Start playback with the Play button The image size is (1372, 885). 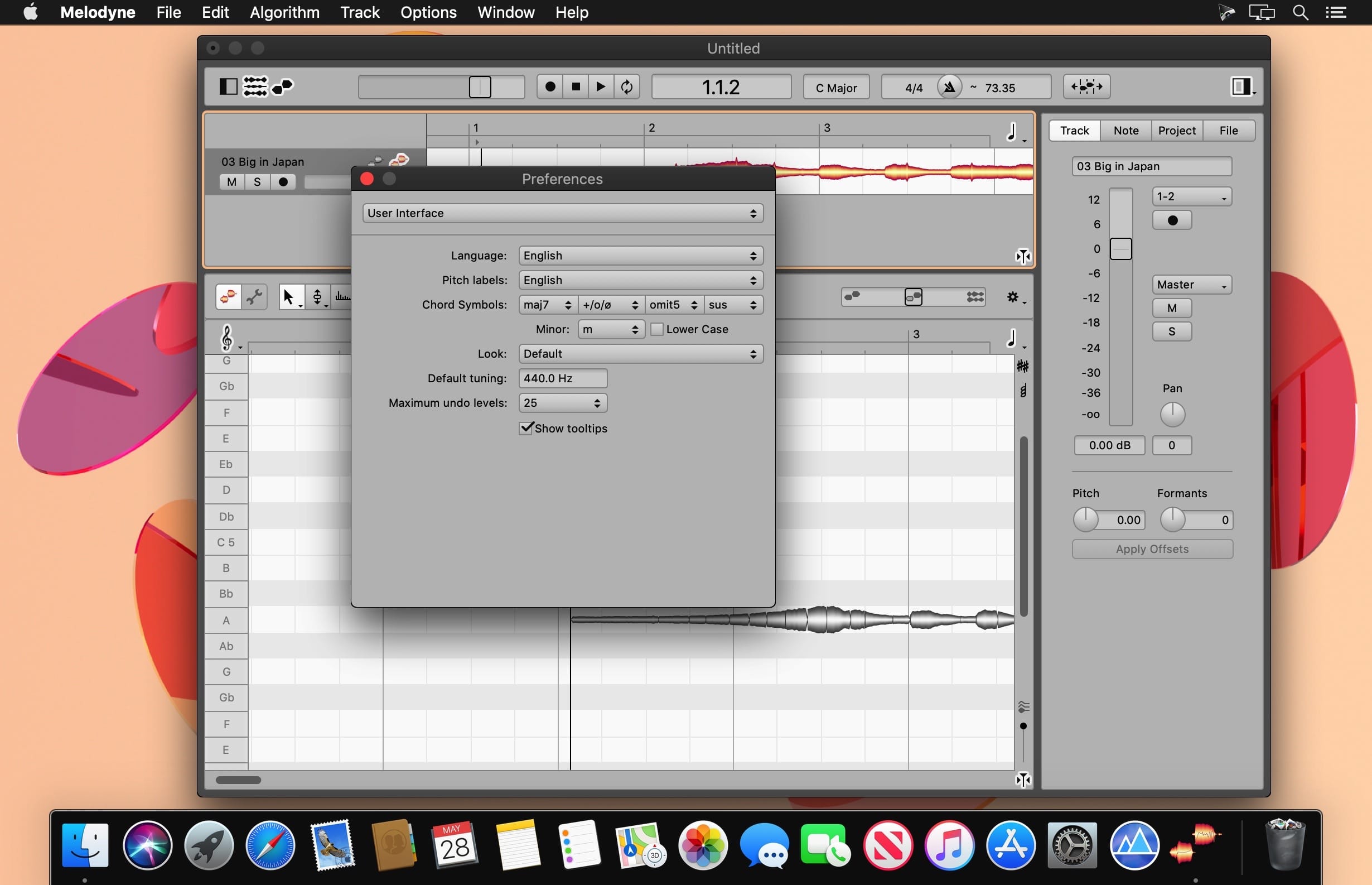pos(601,87)
